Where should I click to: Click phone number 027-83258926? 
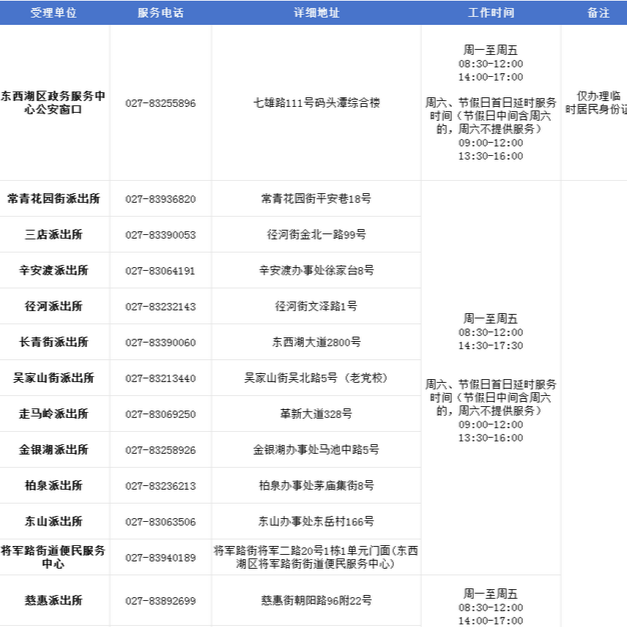[x=160, y=451]
